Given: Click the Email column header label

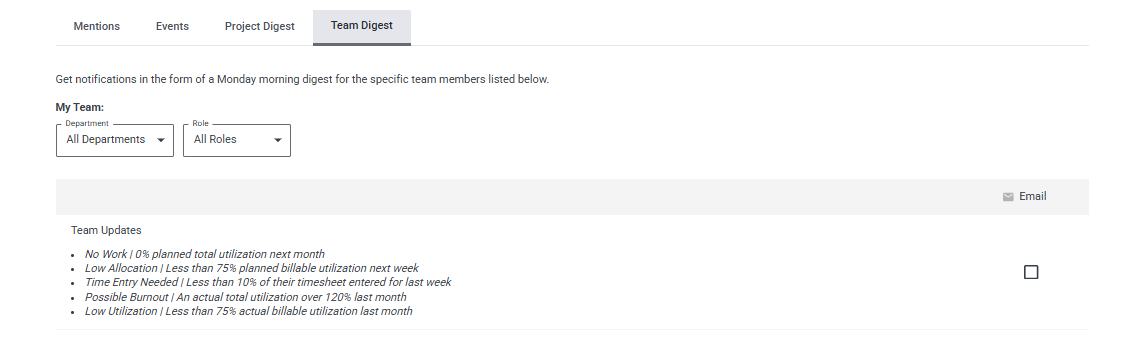Looking at the screenshot, I should 1033,196.
